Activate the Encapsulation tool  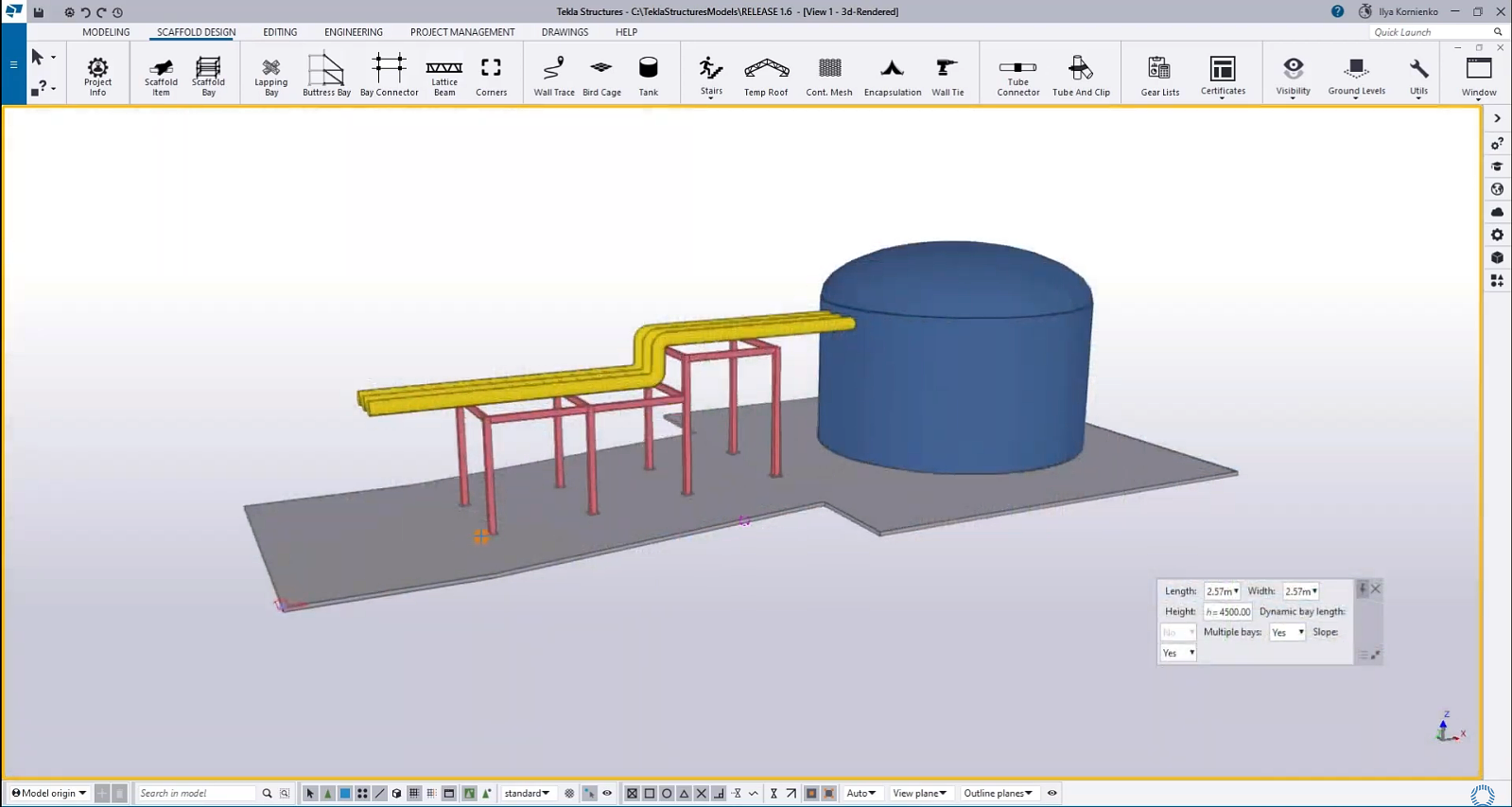point(893,76)
